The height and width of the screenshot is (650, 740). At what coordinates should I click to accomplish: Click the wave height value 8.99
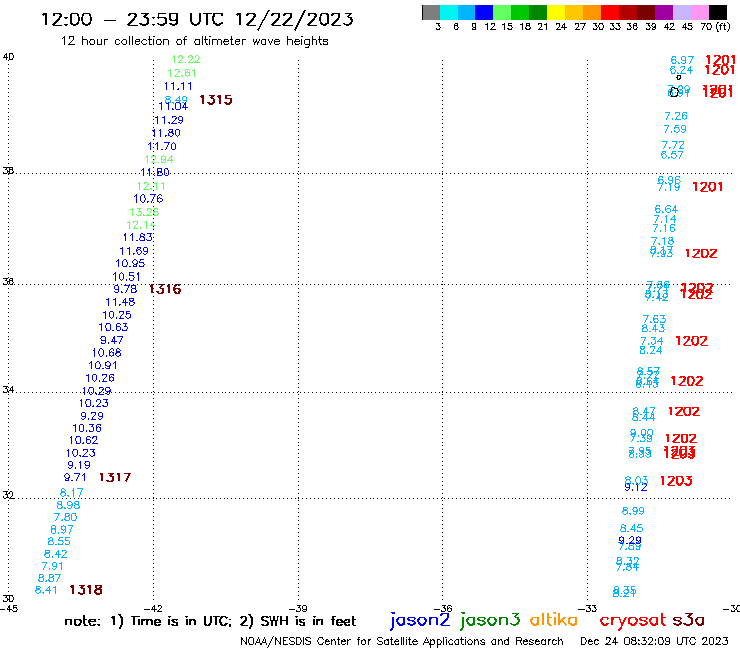(633, 511)
